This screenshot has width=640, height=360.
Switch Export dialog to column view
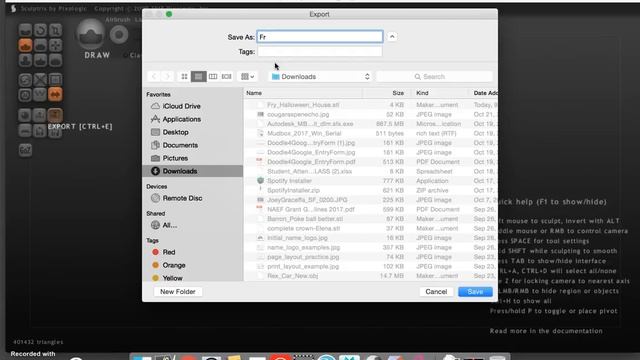[x=213, y=76]
